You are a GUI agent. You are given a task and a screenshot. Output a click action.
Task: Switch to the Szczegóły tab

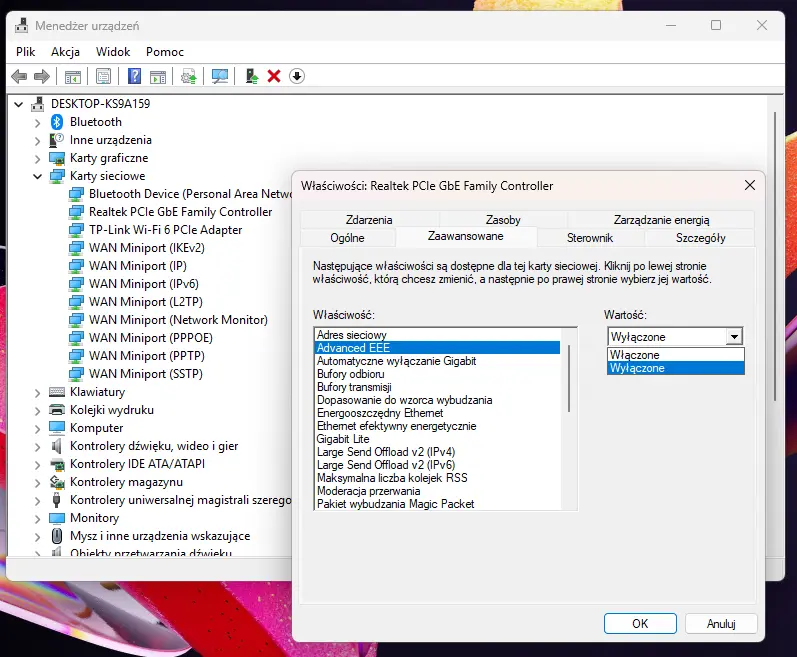(x=700, y=237)
